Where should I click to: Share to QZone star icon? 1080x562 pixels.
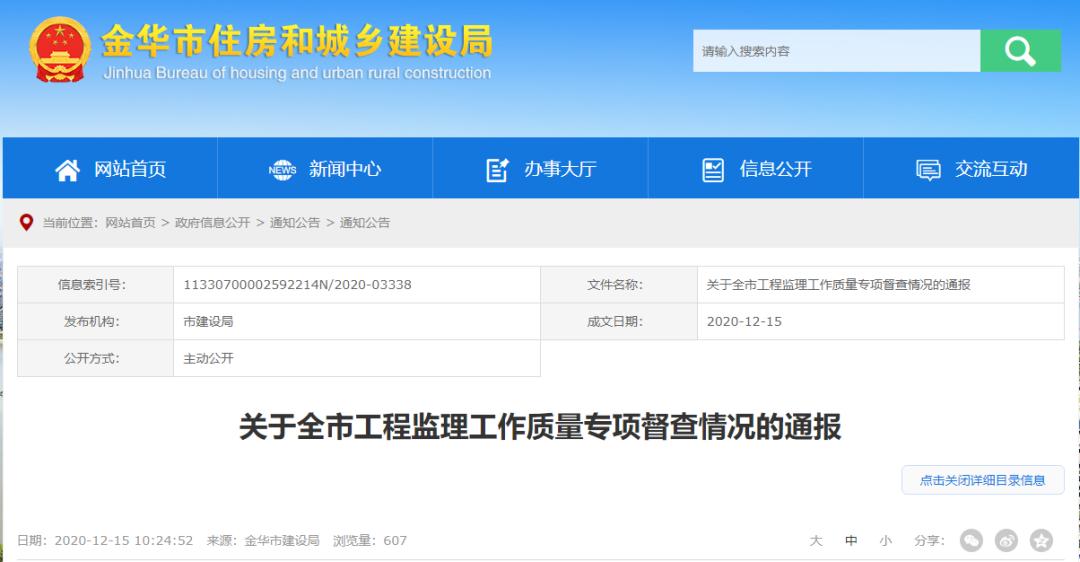pos(1041,540)
